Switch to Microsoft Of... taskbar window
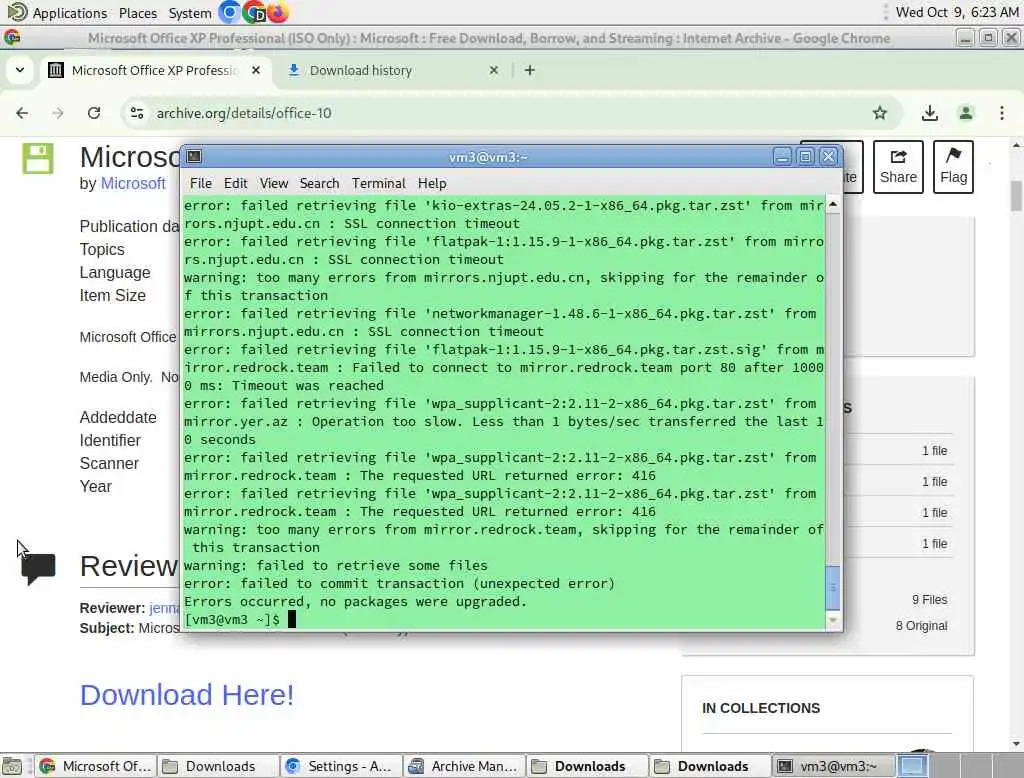1024x778 pixels. 96,766
